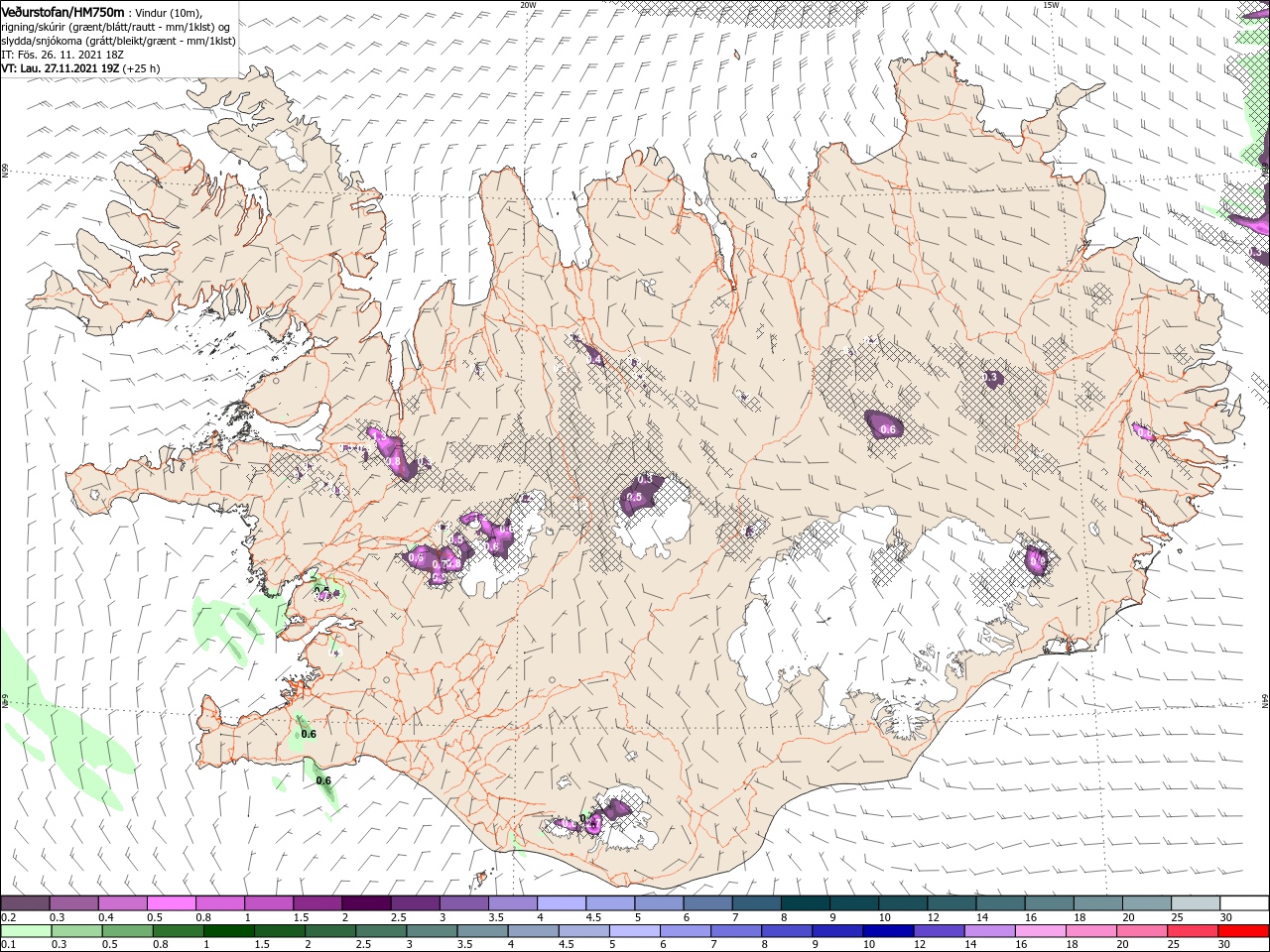The image size is (1270, 952).
Task: Click the 'slydda/snjókoma' legend description line
Action: 117,41
